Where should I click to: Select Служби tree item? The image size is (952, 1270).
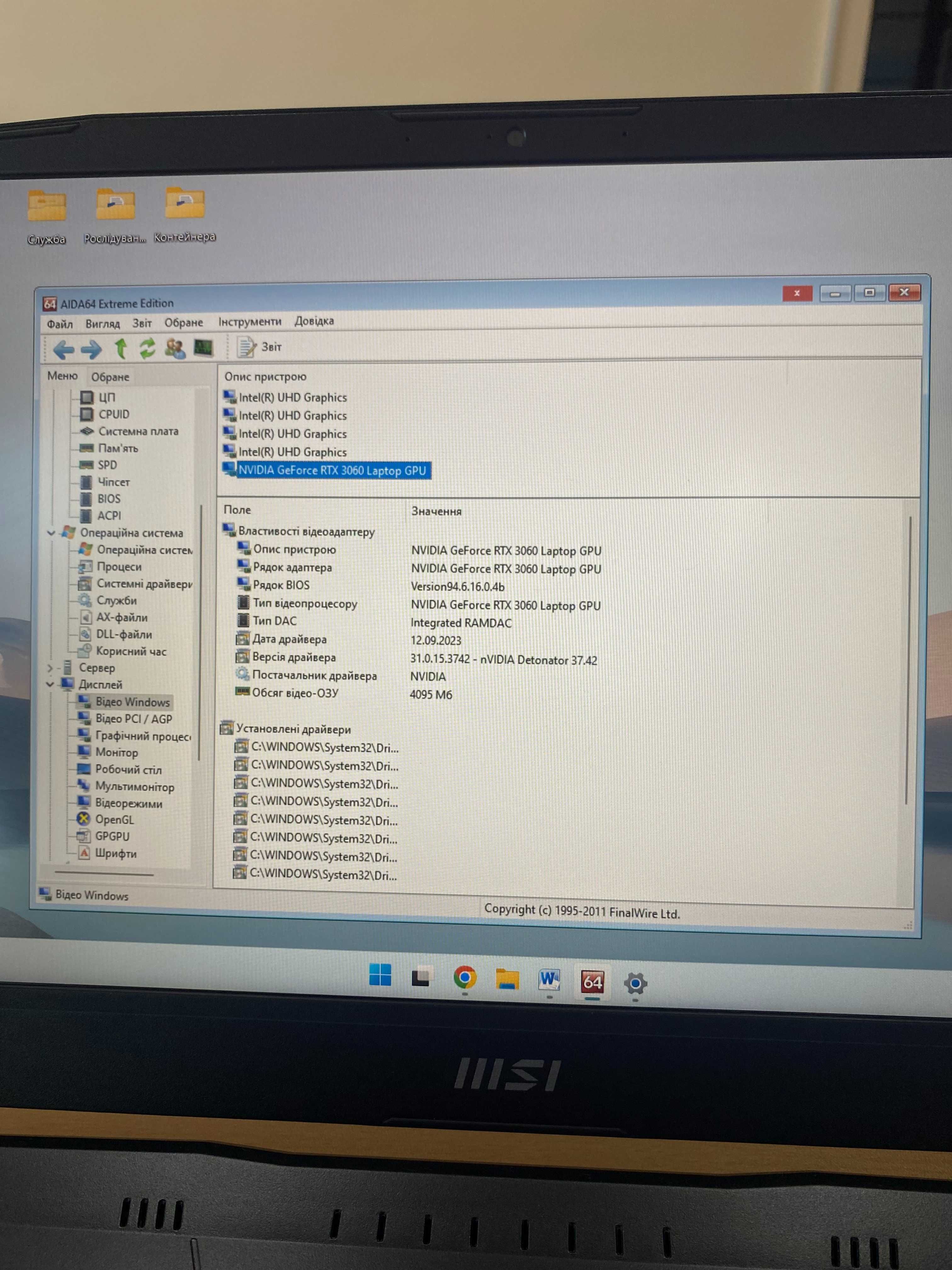click(x=108, y=601)
